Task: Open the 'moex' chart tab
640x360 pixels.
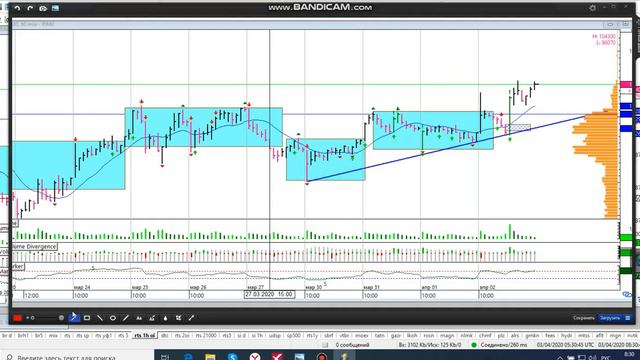Action: (362, 336)
